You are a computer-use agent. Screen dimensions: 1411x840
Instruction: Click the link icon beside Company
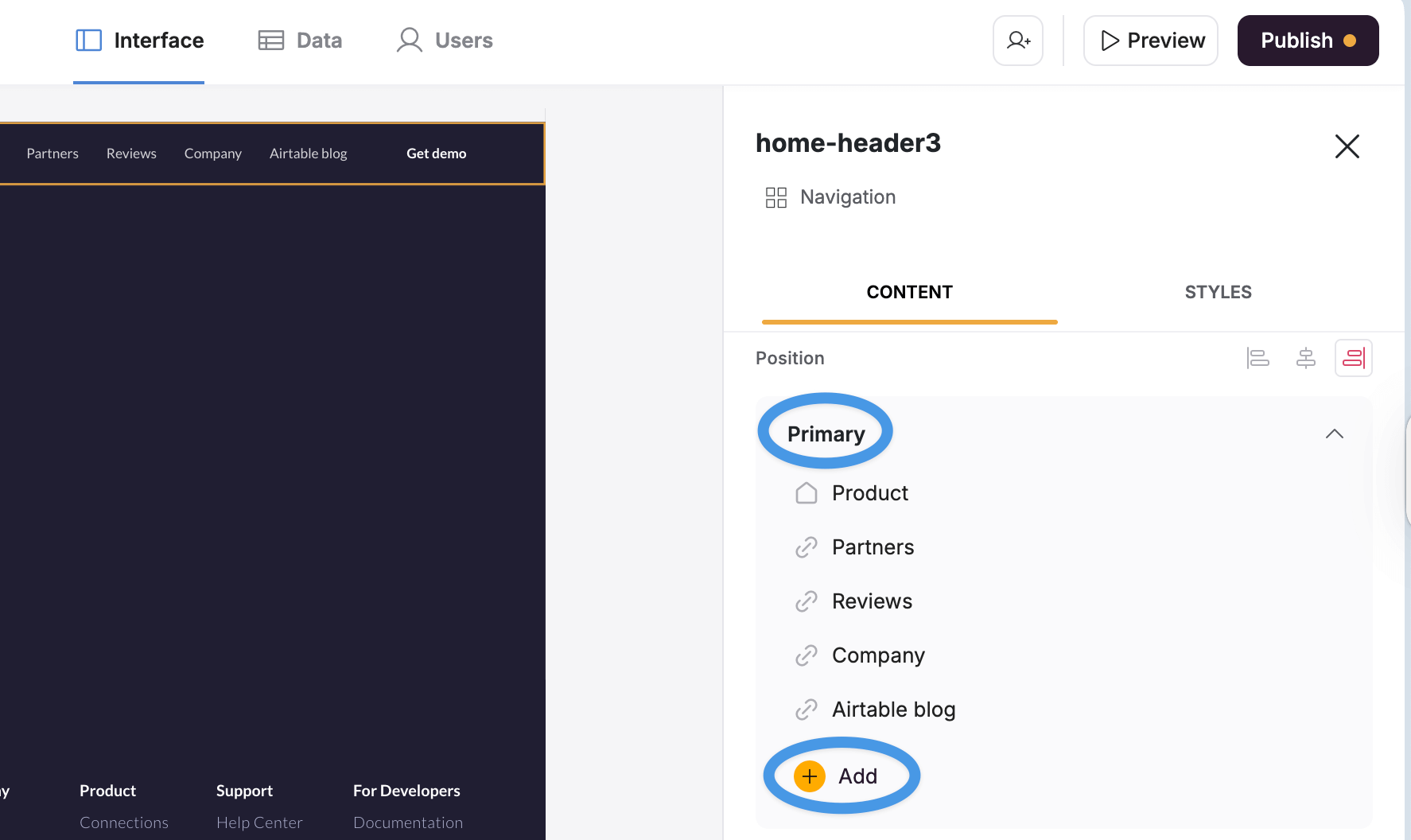[x=807, y=655]
